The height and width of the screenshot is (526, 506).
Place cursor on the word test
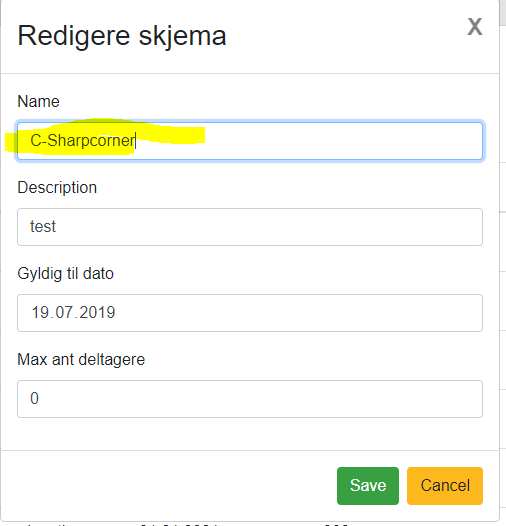point(43,226)
